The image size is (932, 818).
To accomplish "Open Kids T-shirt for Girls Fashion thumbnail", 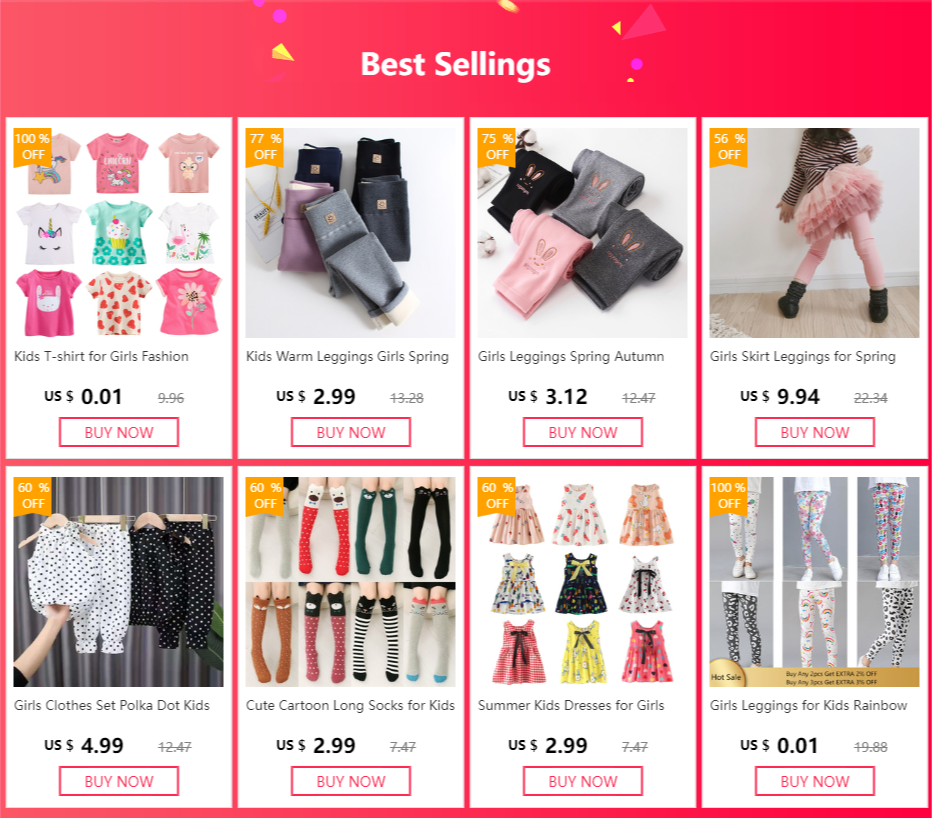I will [x=119, y=233].
